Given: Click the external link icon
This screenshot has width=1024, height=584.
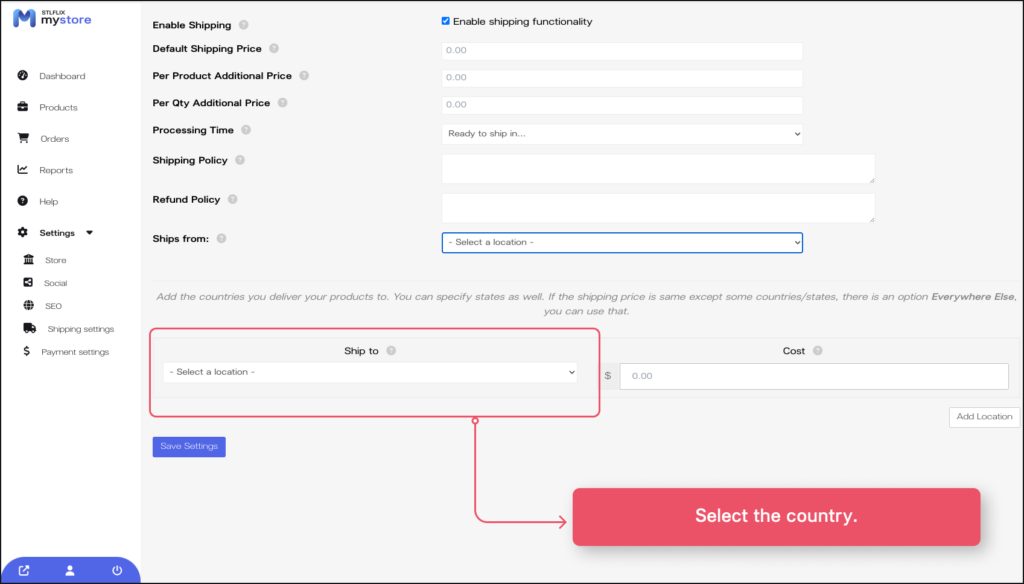Looking at the screenshot, I should coord(24,571).
